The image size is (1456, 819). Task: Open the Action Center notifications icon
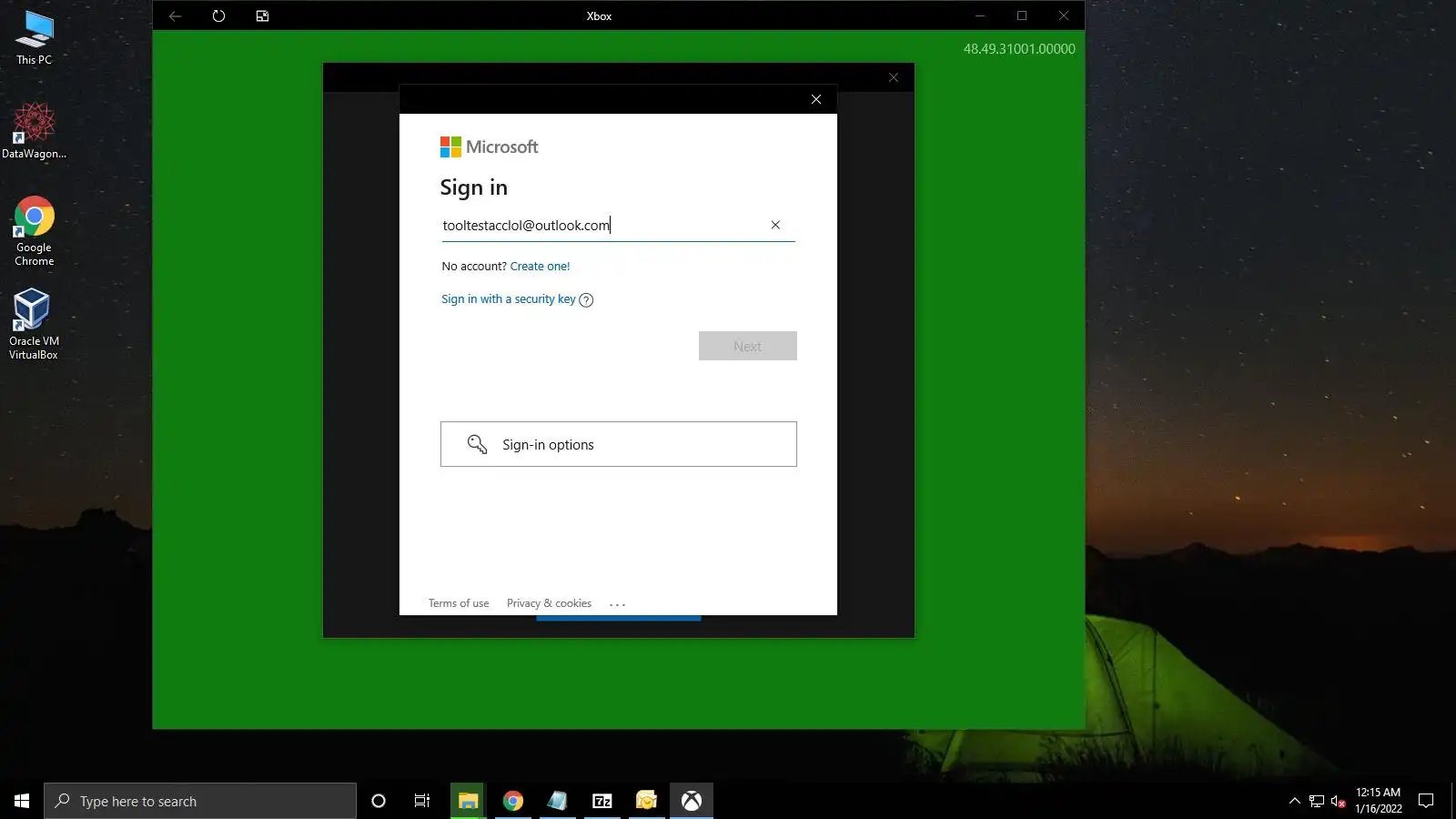coord(1426,801)
